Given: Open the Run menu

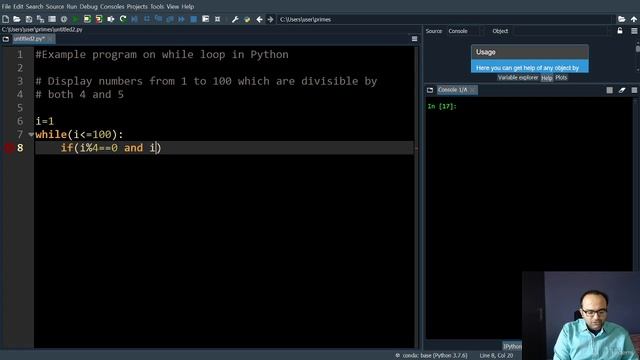Looking at the screenshot, I should coord(72,7).
